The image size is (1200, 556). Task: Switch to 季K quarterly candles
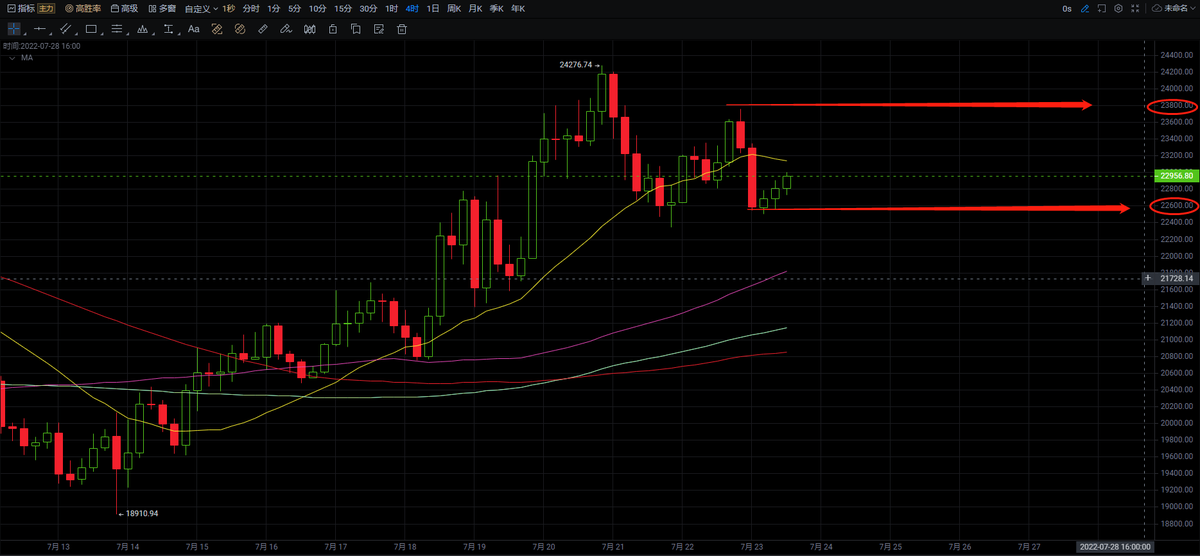coord(496,8)
